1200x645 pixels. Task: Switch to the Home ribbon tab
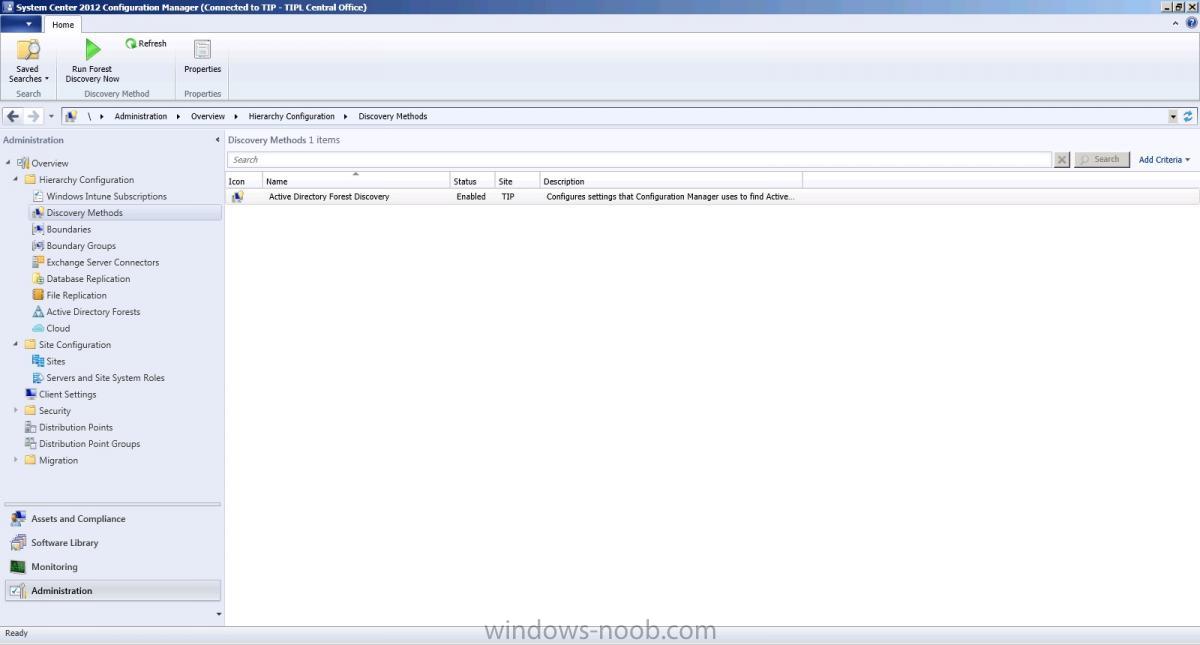click(63, 25)
